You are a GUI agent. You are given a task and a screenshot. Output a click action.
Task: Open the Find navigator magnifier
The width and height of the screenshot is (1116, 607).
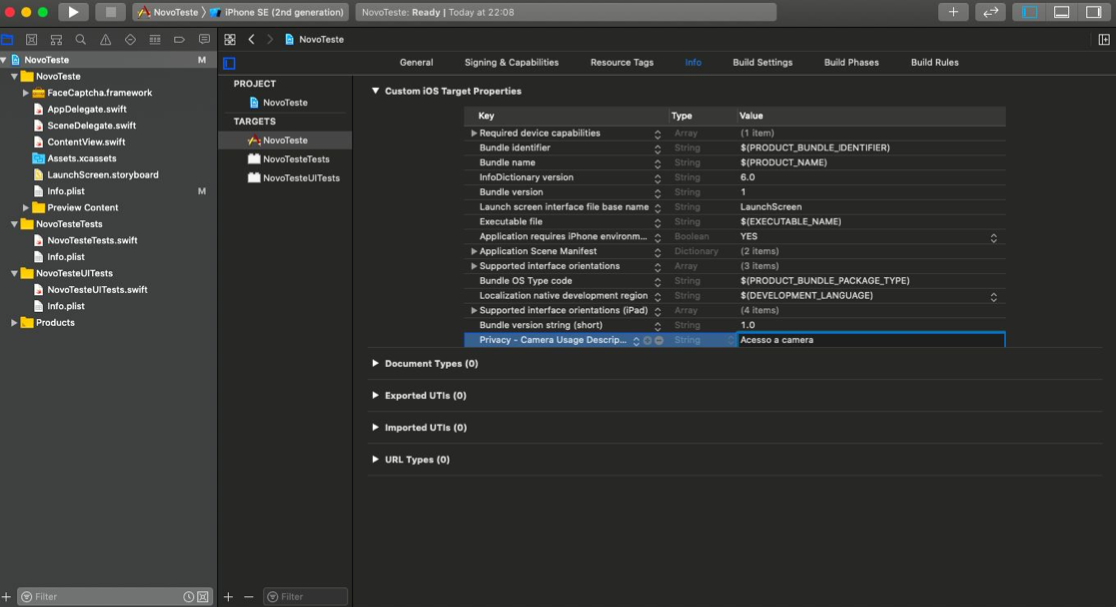[80, 40]
